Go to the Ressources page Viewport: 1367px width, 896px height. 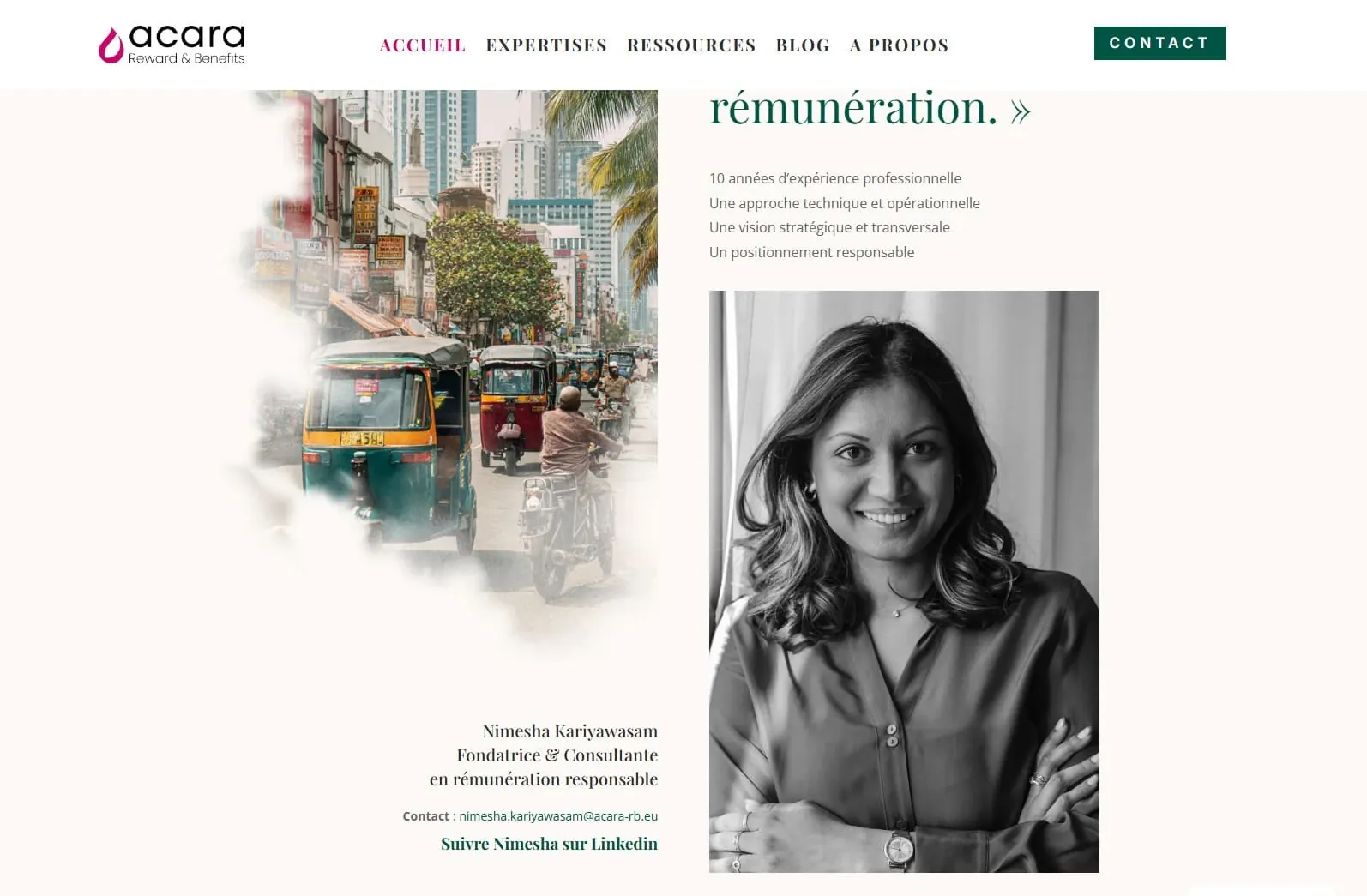[691, 45]
